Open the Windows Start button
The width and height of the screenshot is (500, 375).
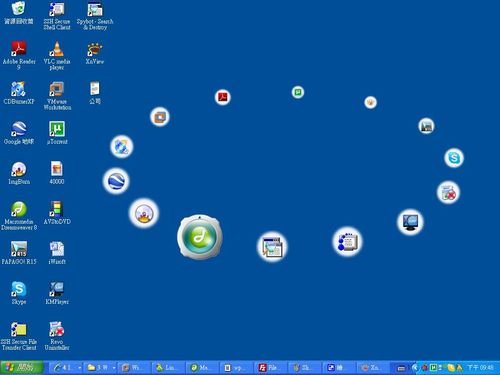pos(22,368)
